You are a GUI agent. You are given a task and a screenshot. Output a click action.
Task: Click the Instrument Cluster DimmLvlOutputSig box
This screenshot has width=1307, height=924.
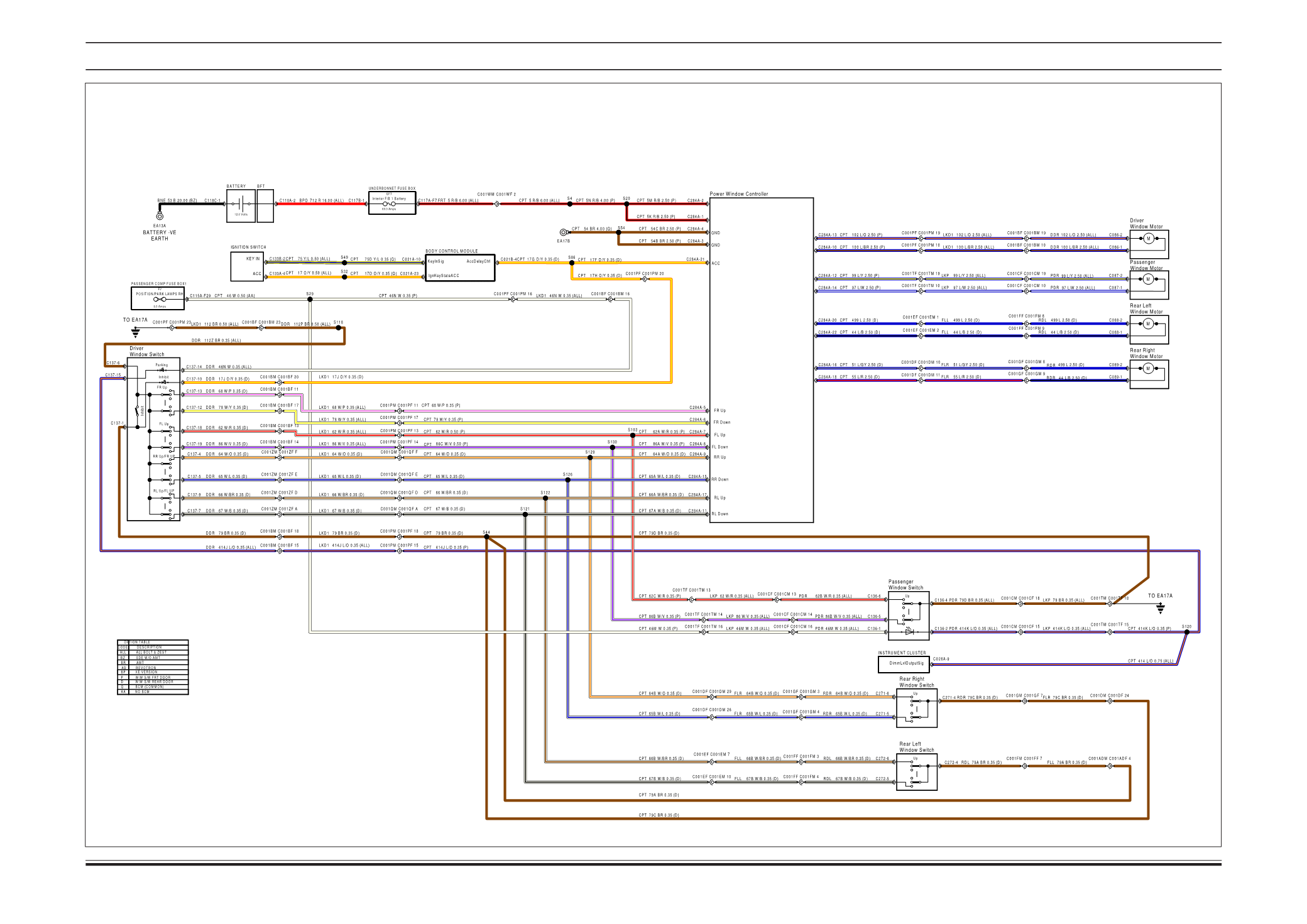[905, 663]
